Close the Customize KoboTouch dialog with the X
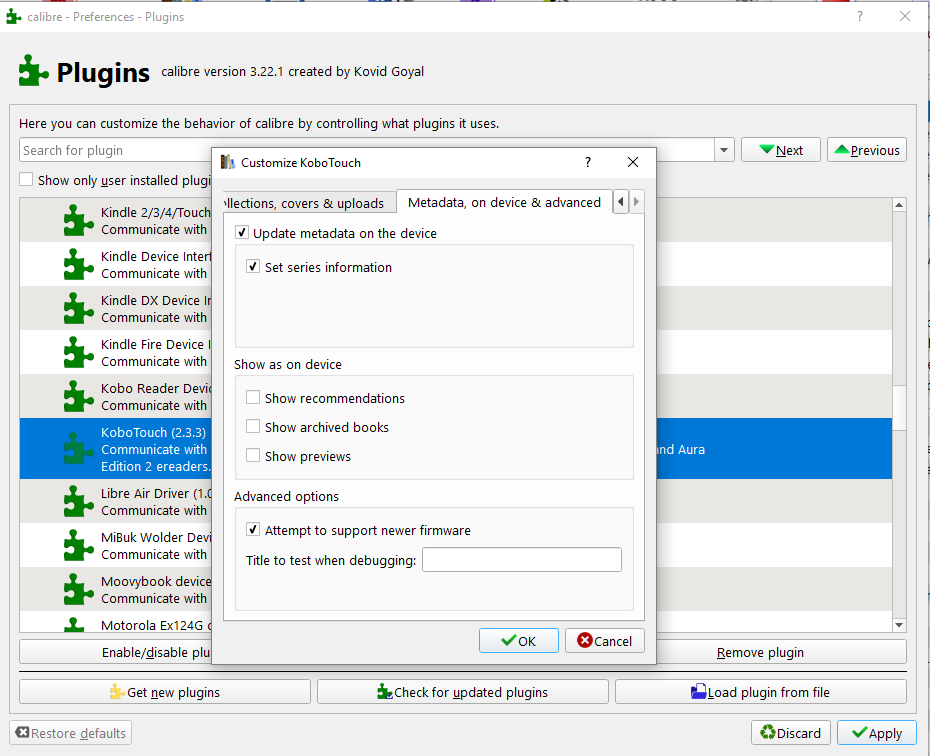This screenshot has width=930, height=756. [633, 162]
